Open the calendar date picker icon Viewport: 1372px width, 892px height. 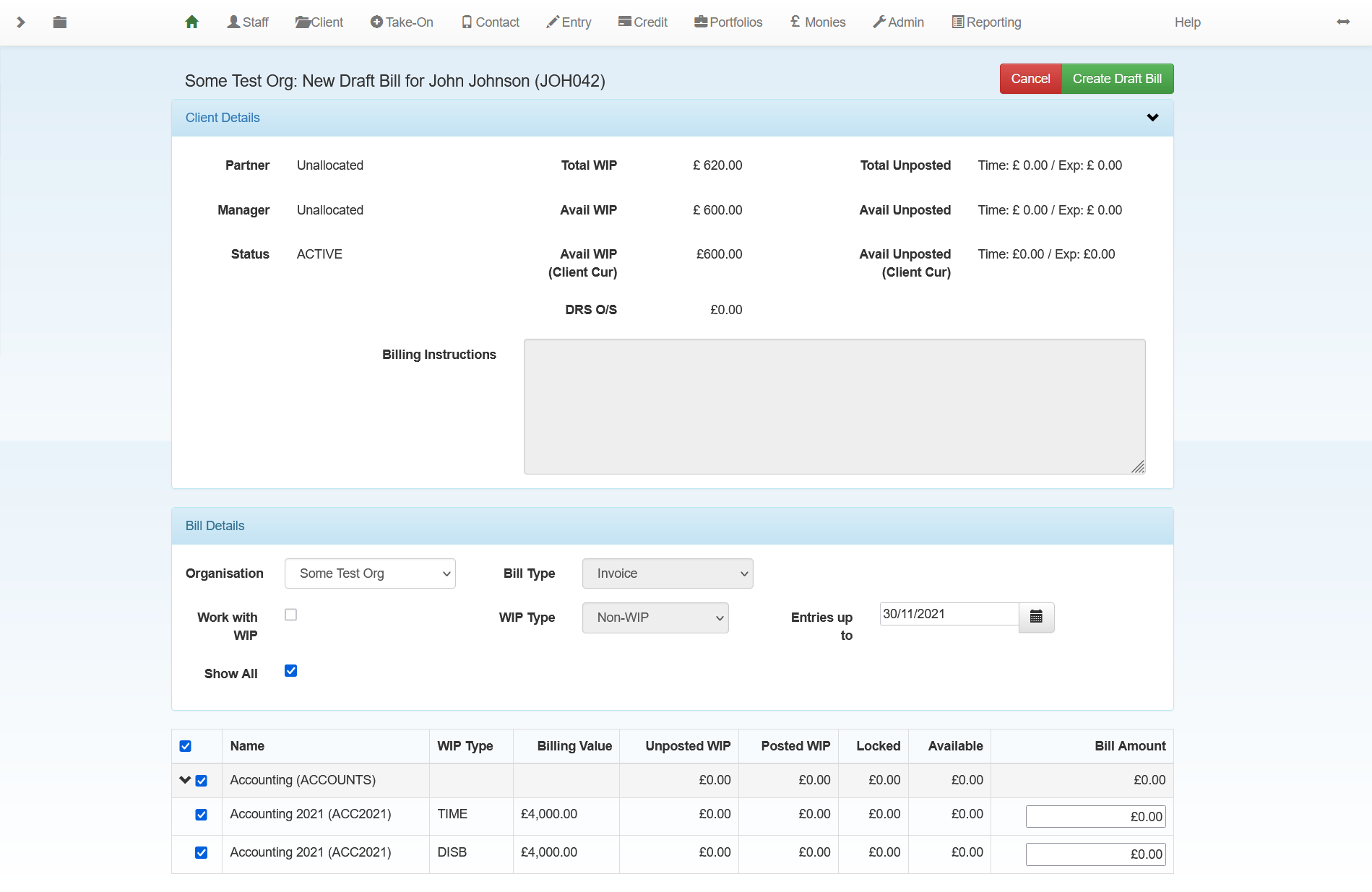(x=1036, y=617)
